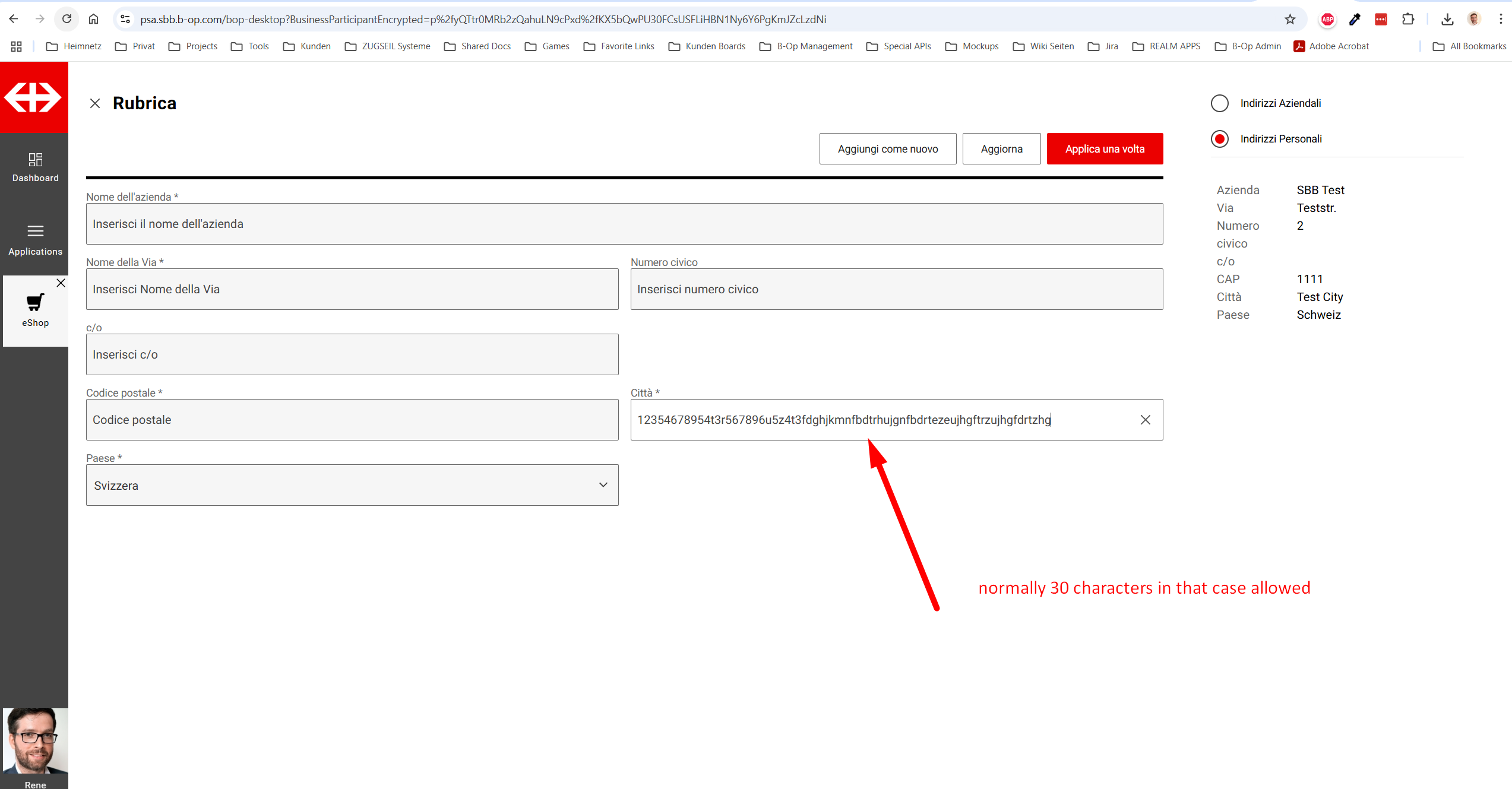Image resolution: width=1512 pixels, height=789 pixels.
Task: Expand the Paese Svizzera dropdown
Action: [x=352, y=485]
